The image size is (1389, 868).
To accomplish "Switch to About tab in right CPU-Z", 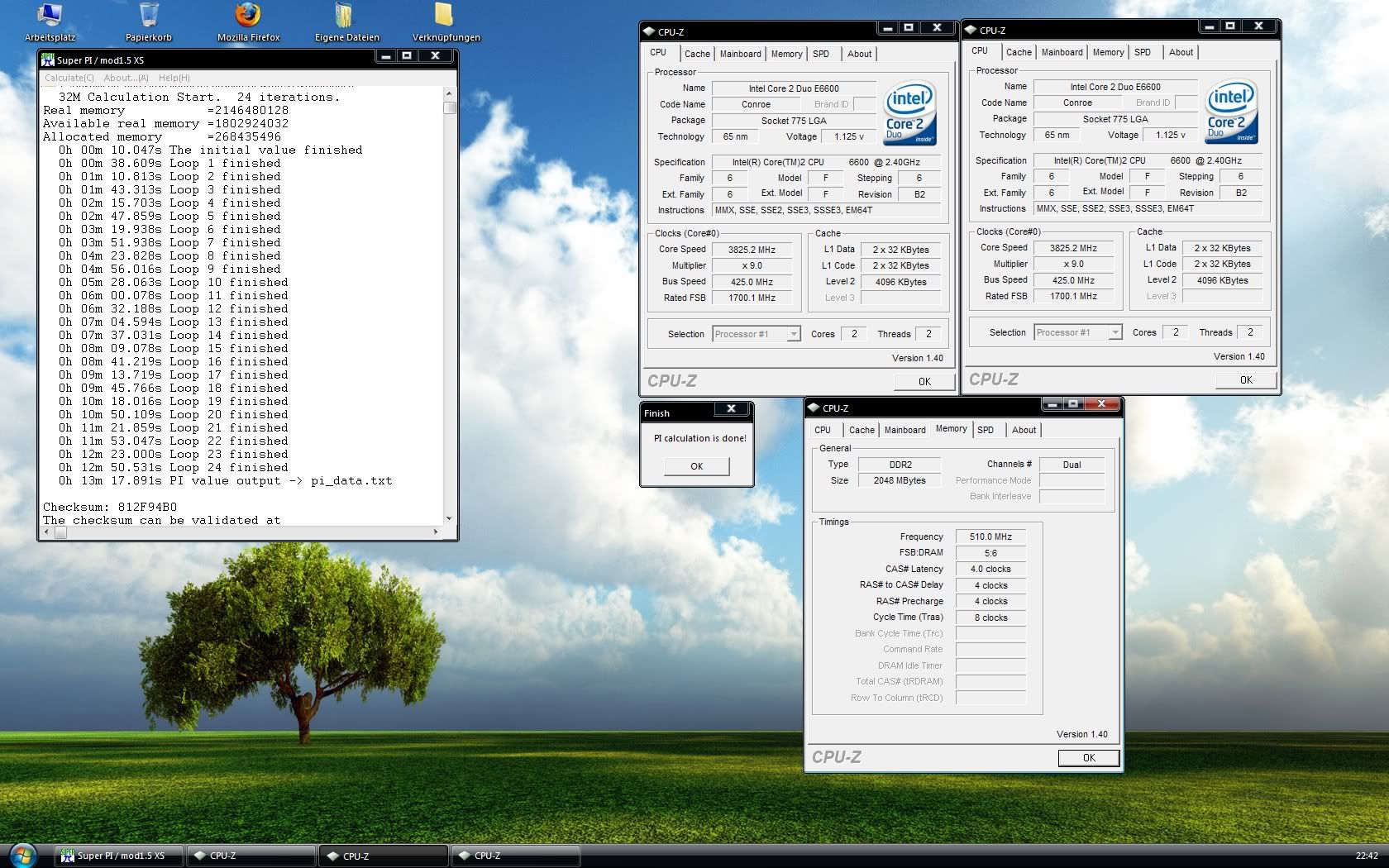I will point(1181,52).
